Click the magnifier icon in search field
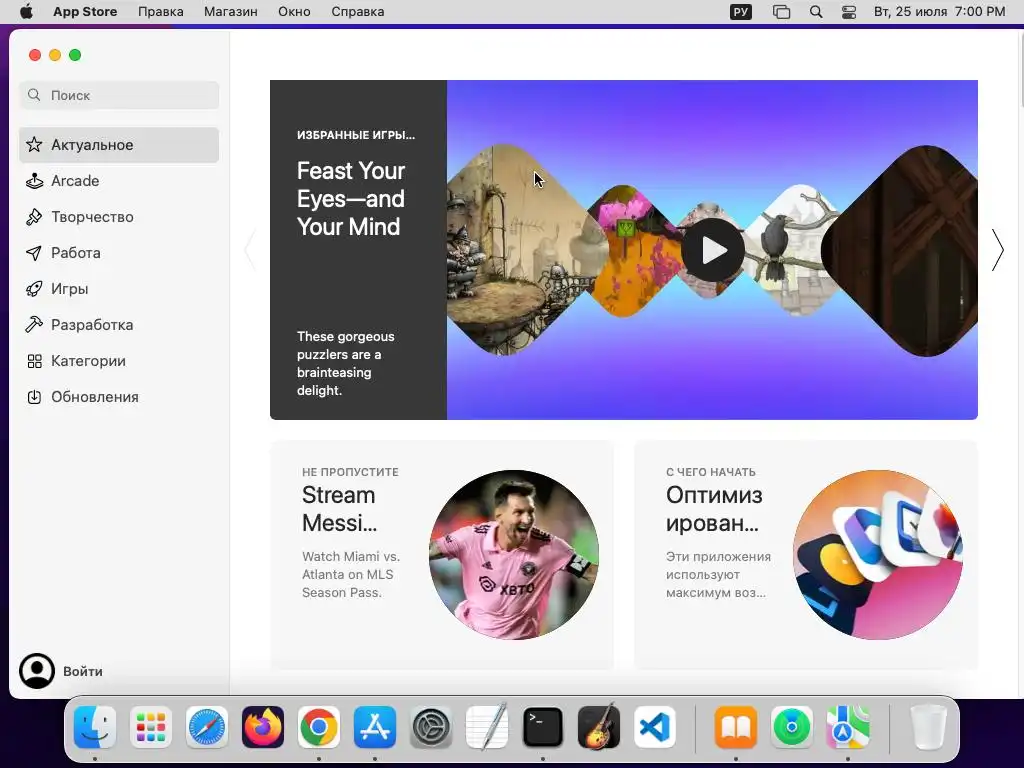The width and height of the screenshot is (1024, 768). coord(34,95)
